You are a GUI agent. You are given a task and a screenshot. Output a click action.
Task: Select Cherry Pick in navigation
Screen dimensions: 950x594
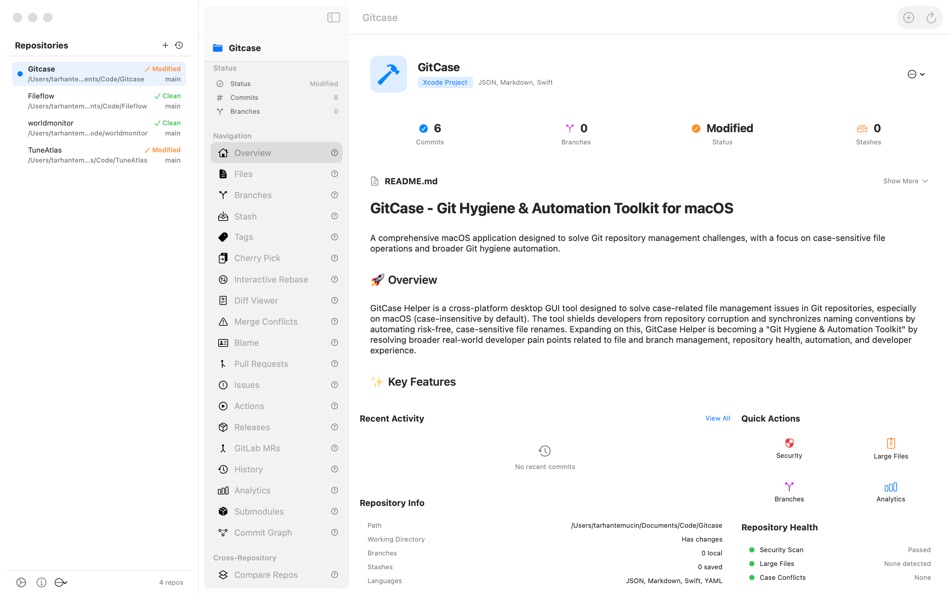(276, 258)
